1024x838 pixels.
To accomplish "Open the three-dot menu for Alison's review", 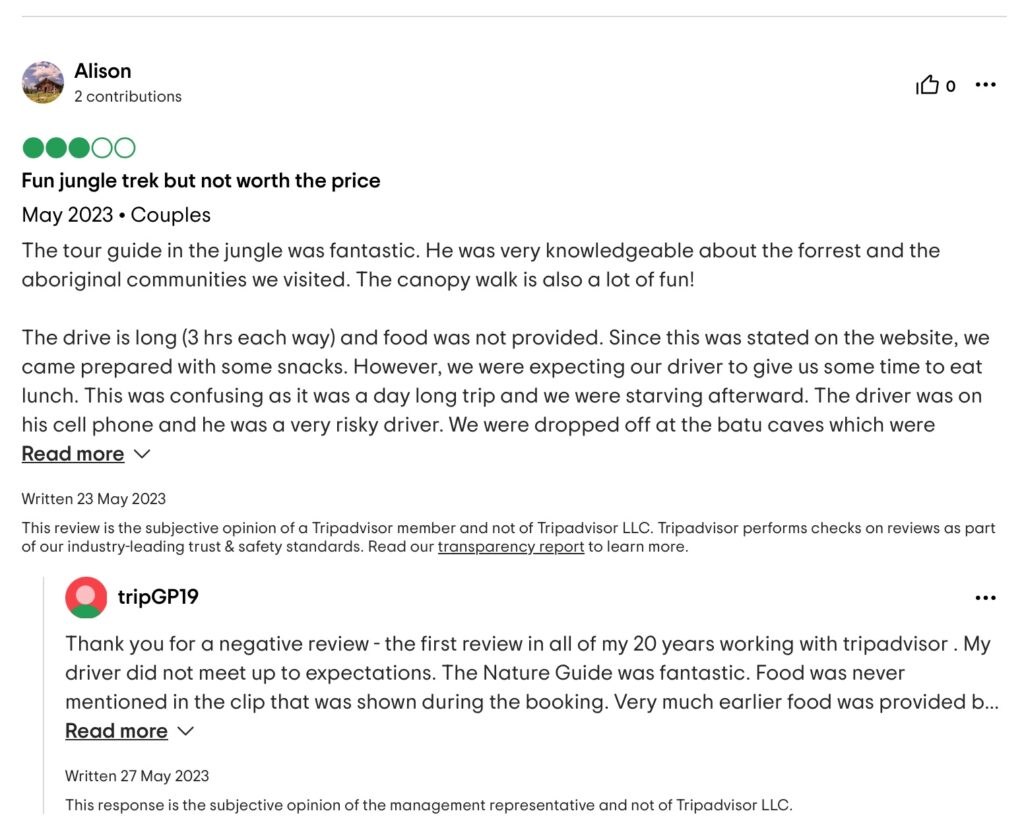I will [x=985, y=84].
